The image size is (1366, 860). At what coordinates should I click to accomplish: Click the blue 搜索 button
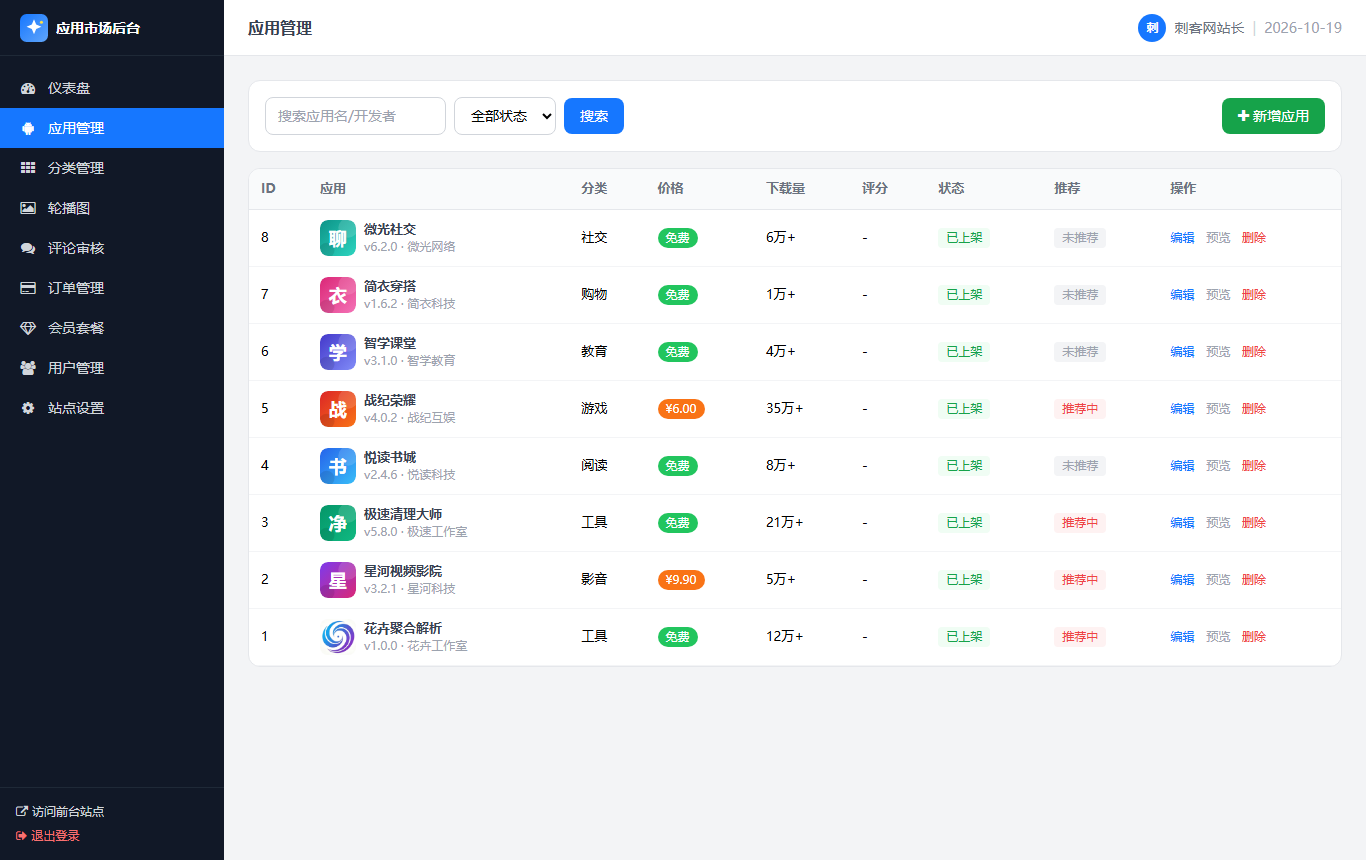tap(594, 116)
